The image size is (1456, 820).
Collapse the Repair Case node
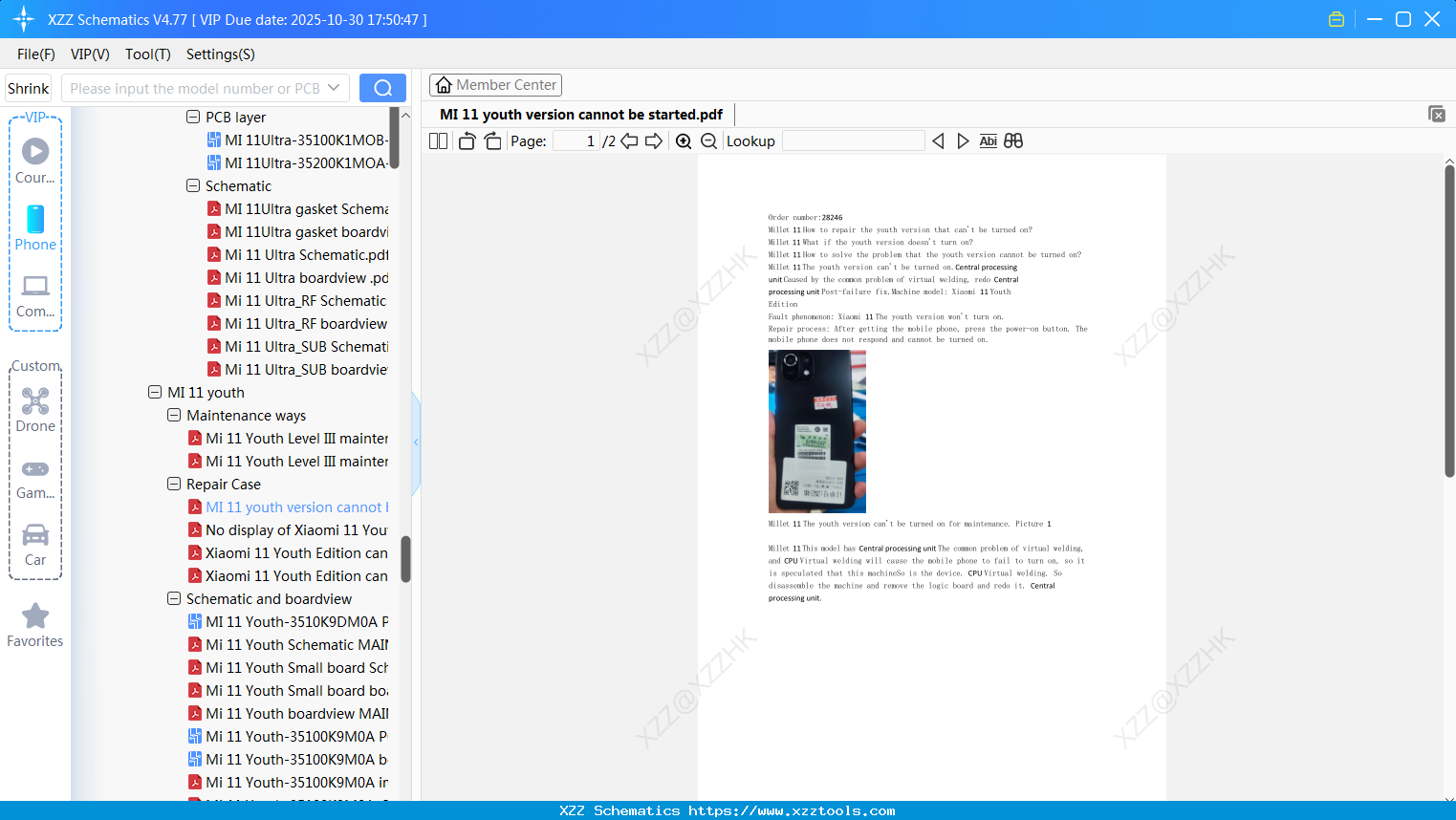(174, 484)
